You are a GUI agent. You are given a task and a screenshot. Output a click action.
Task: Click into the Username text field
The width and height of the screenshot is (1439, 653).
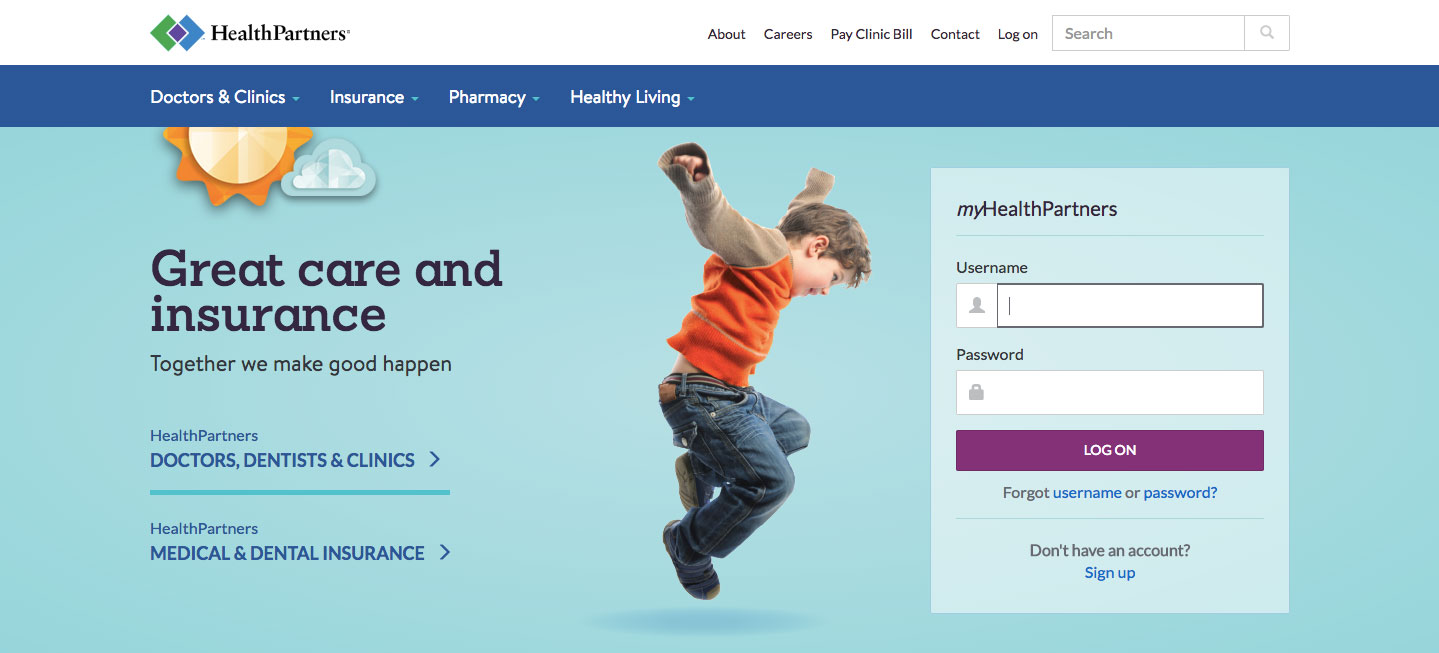click(1130, 306)
